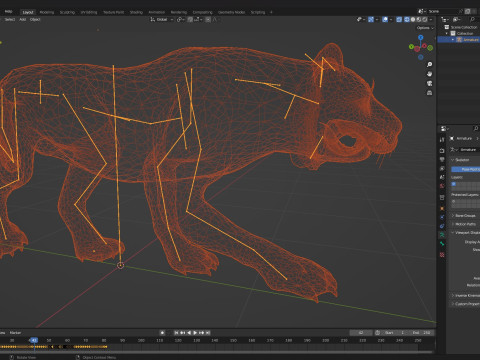Select material preview shading
480x360 pixels.
tap(419, 20)
